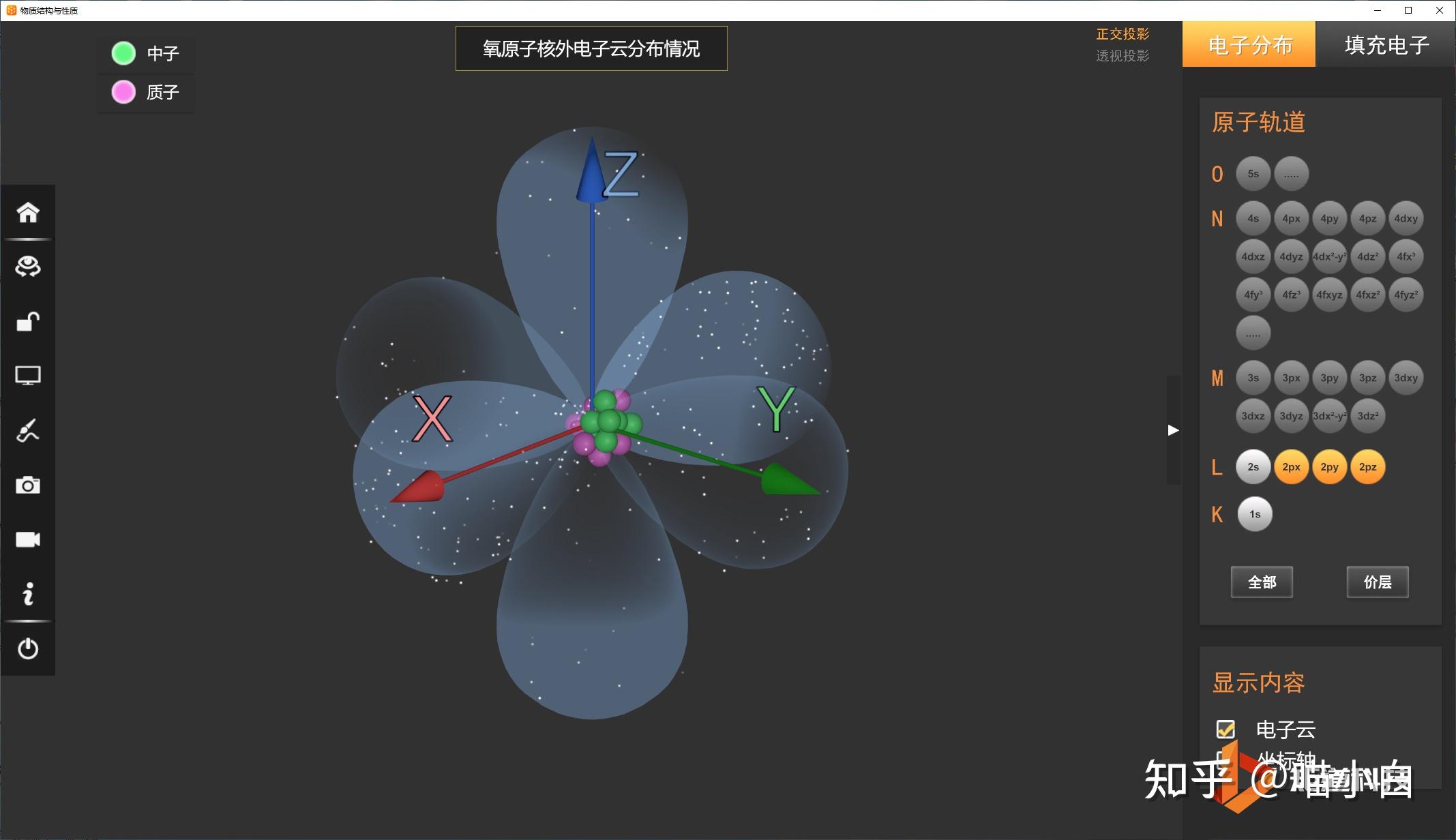Click the monitor display icon
This screenshot has height=840, width=1456.
tap(28, 376)
